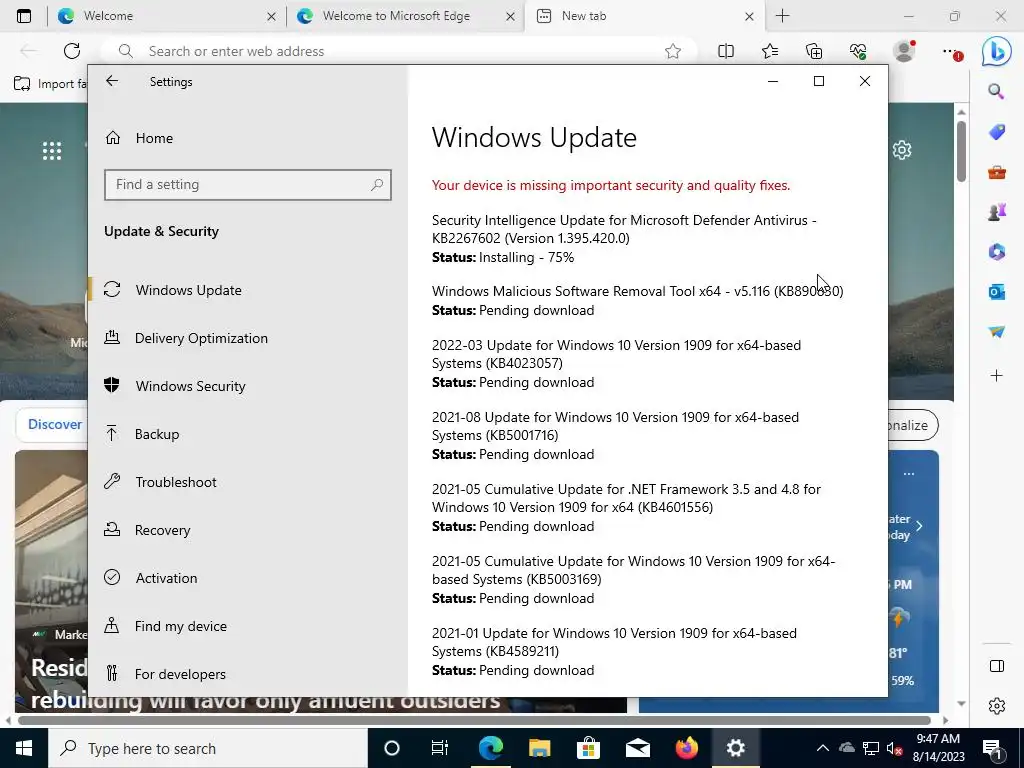Screen dimensions: 1024x768
Task: Add page to favorites star icon
Action: pyautogui.click(x=673, y=51)
